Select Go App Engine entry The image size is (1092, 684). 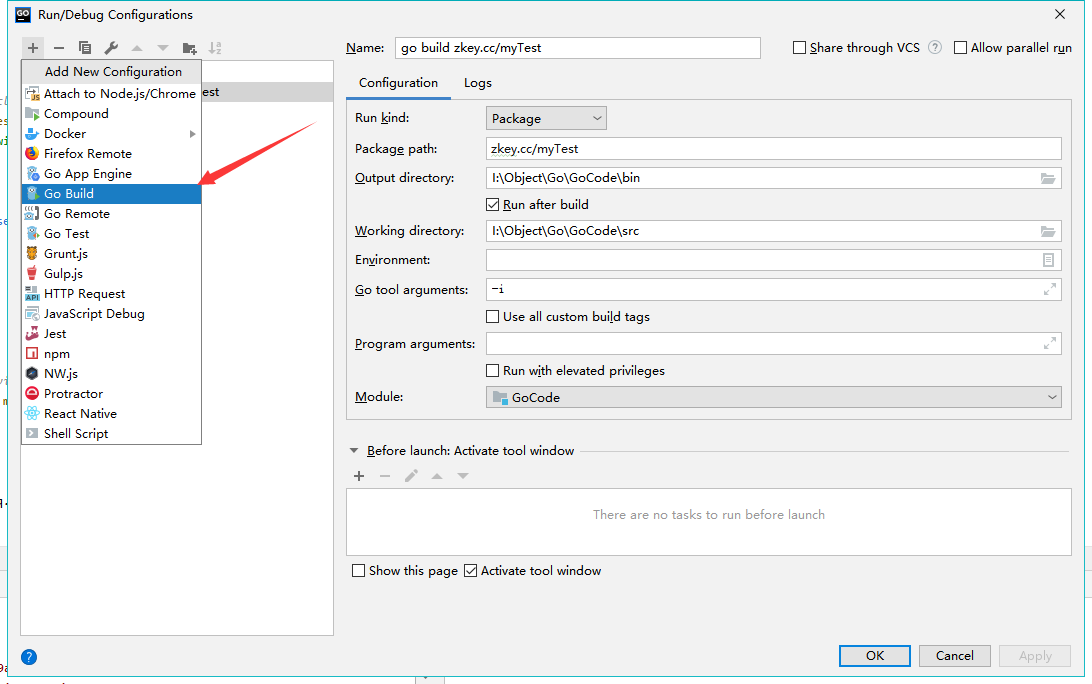pos(111,174)
